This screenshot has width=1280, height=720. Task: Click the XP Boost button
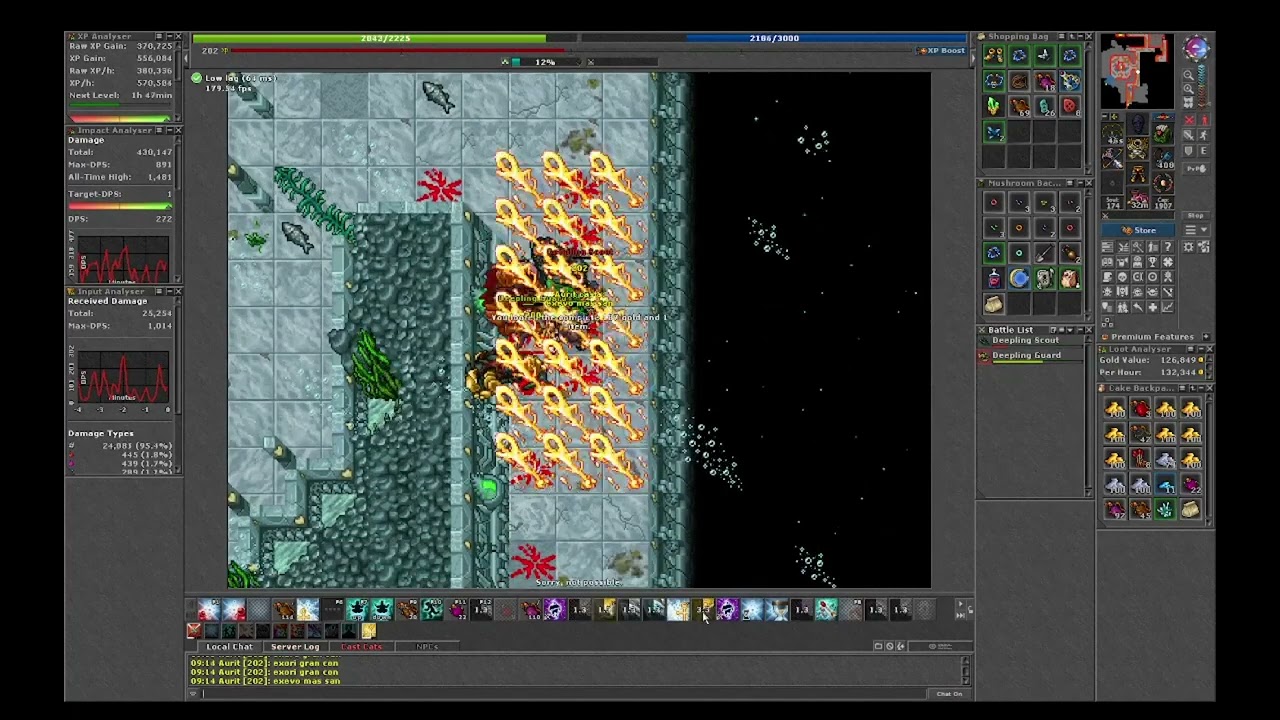pos(942,50)
